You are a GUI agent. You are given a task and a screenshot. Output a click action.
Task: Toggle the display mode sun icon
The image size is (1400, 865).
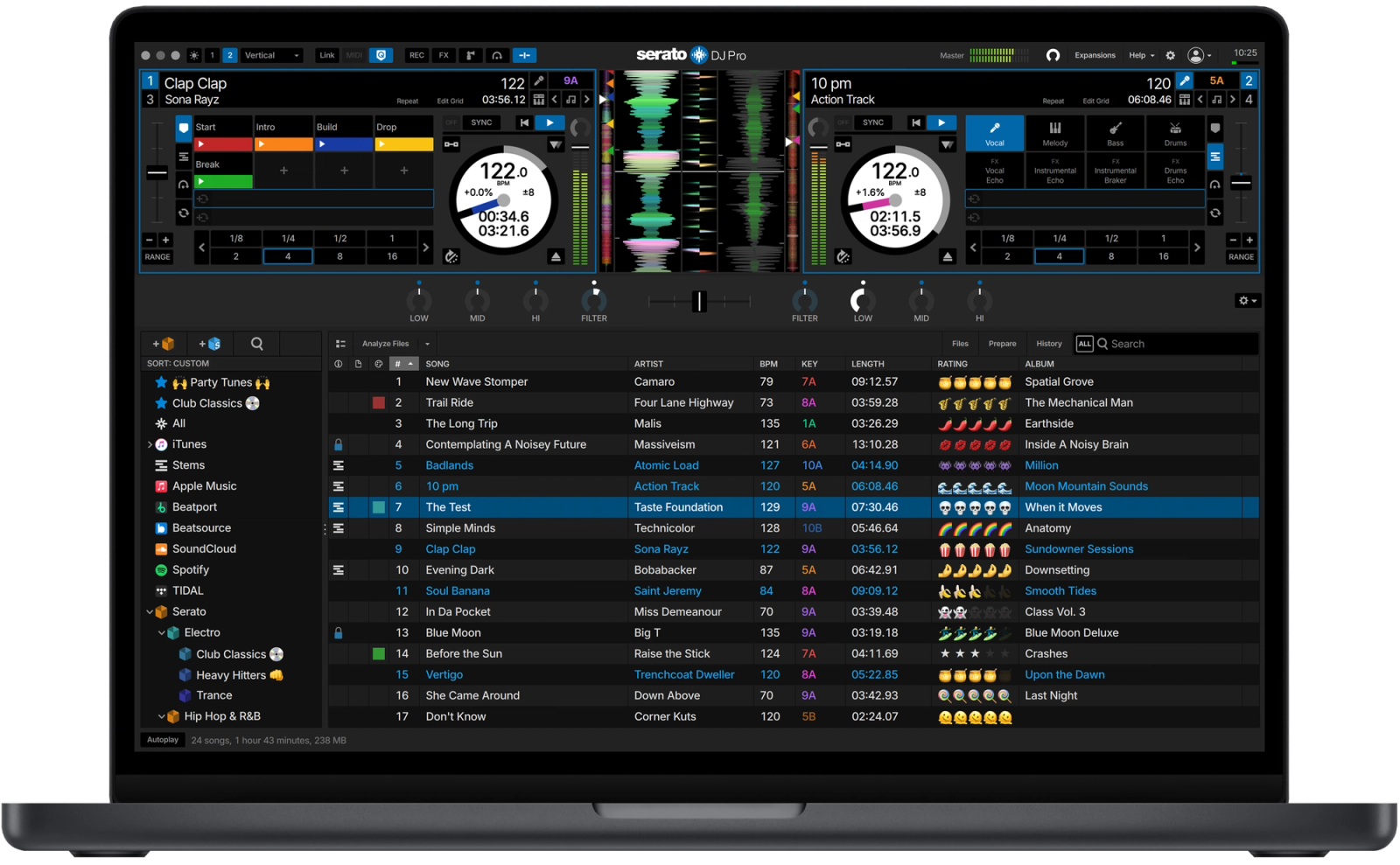[x=194, y=55]
